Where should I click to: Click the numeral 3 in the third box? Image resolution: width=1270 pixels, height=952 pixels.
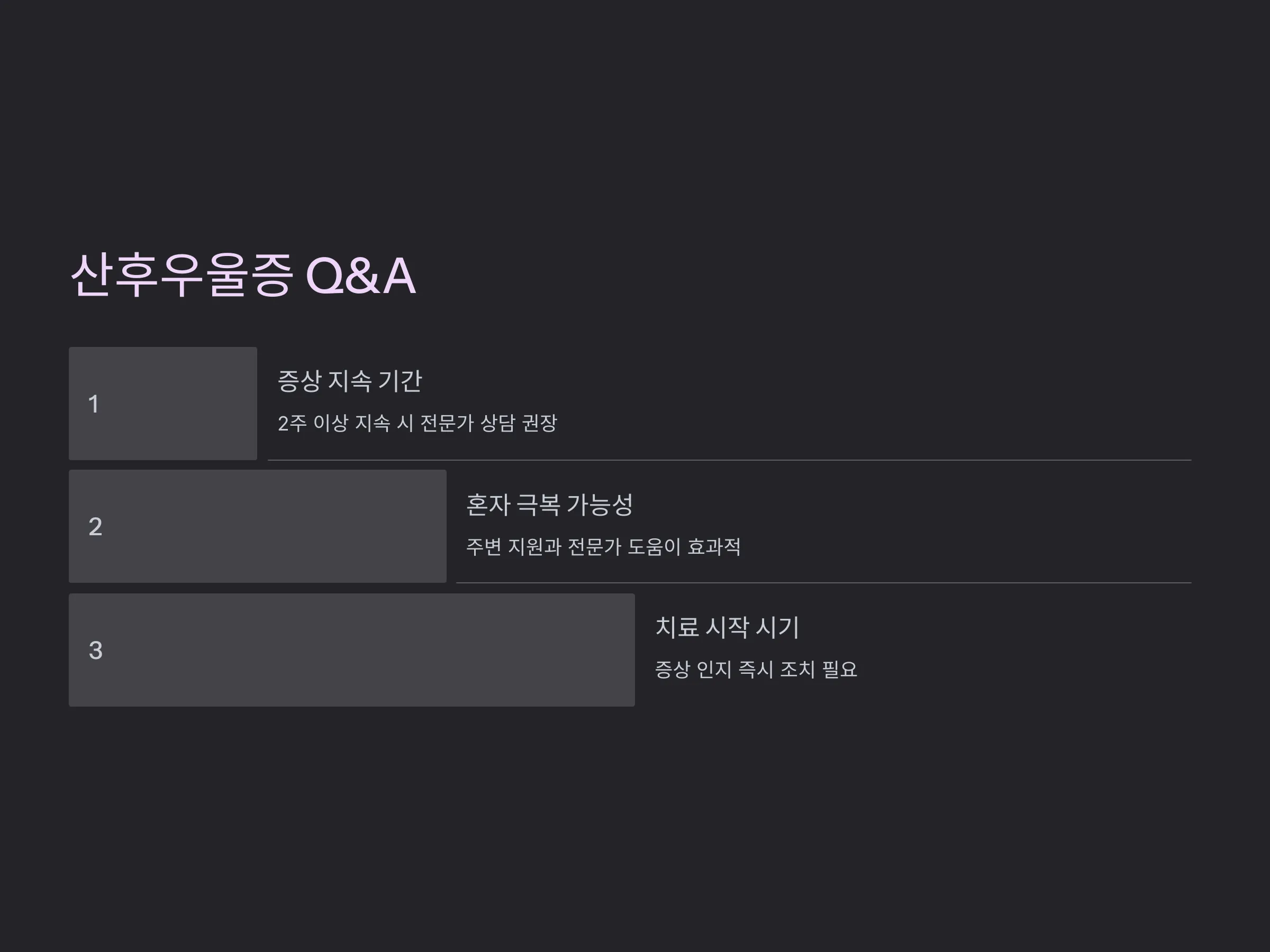point(95,650)
